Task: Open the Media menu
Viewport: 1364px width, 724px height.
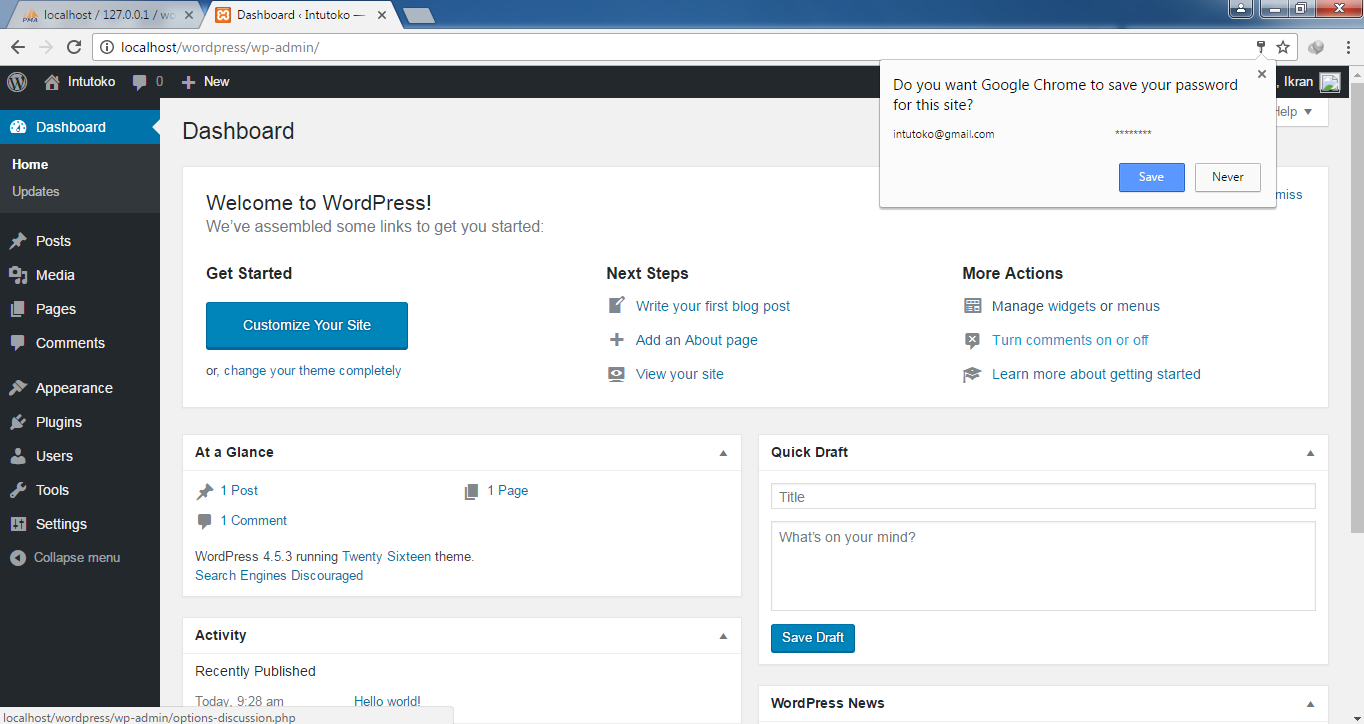Action: click(x=80, y=275)
